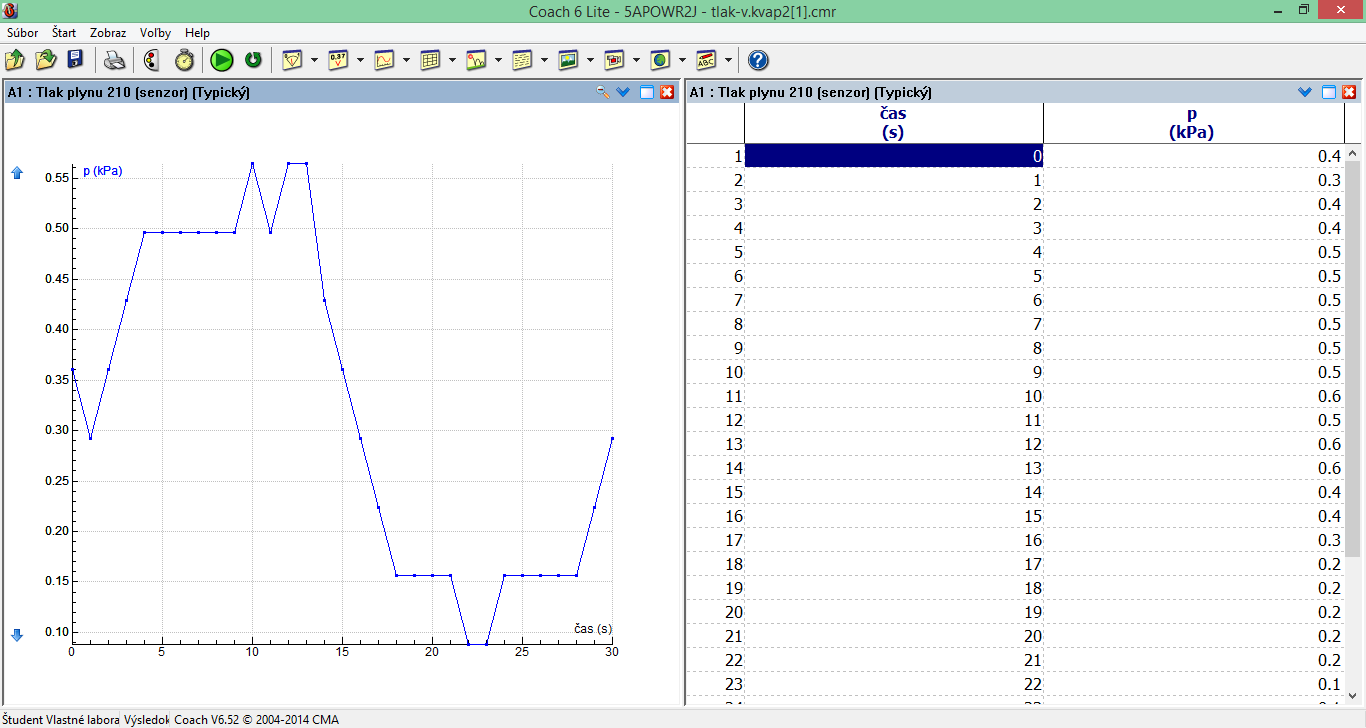
Task: Open the Help menu
Action: point(198,33)
